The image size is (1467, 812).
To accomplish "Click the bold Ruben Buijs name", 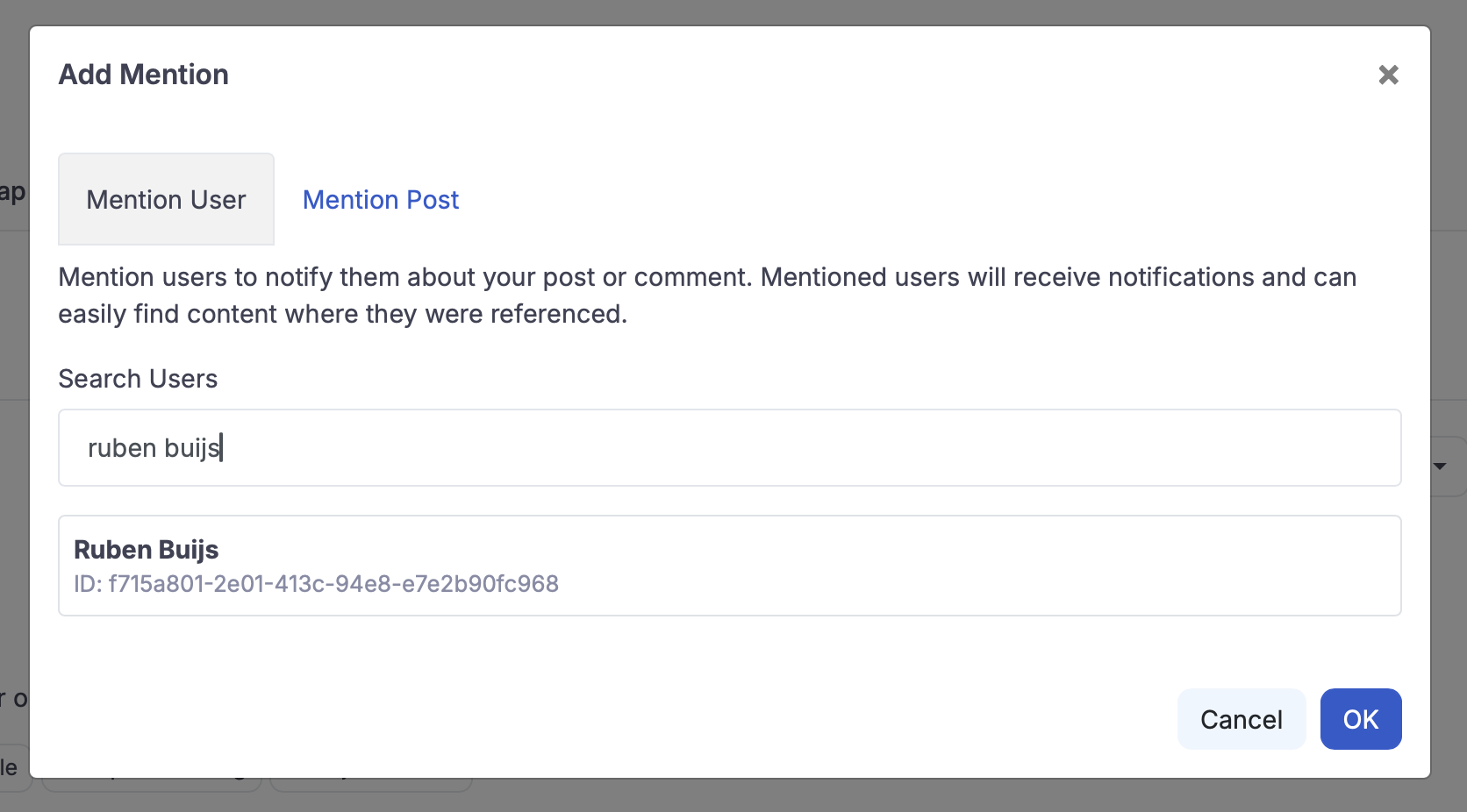I will (146, 550).
